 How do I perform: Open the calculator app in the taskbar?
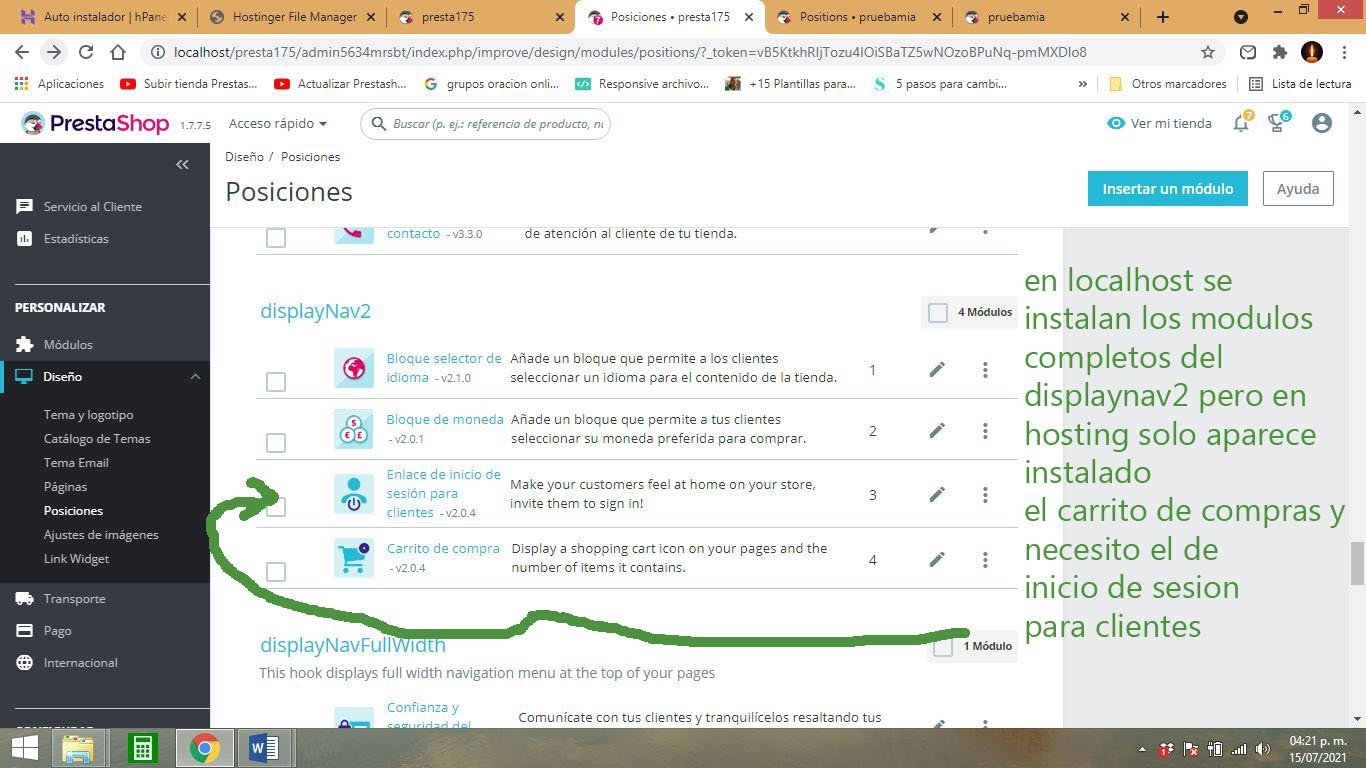click(142, 748)
